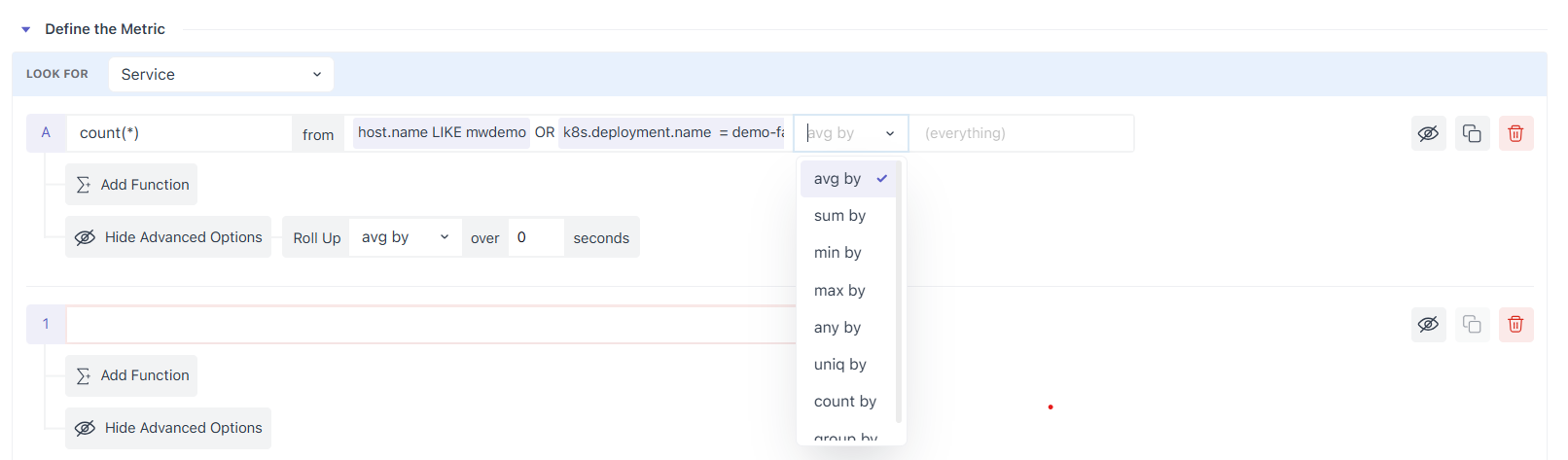This screenshot has width=1568, height=460.
Task: Click sigma icon in row 1 Add Function
Action: coord(84,375)
